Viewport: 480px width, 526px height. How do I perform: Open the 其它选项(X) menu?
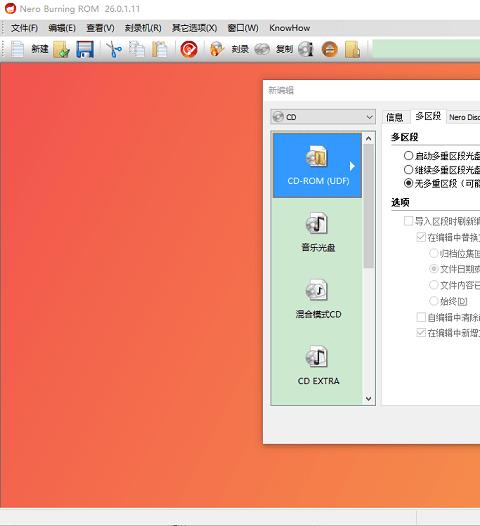pyautogui.click(x=195, y=28)
